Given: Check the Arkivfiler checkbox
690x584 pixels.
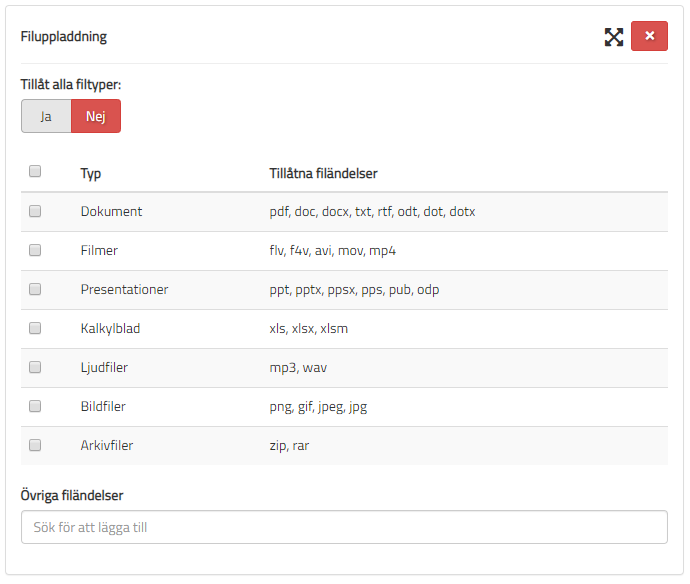Looking at the screenshot, I should 35,445.
